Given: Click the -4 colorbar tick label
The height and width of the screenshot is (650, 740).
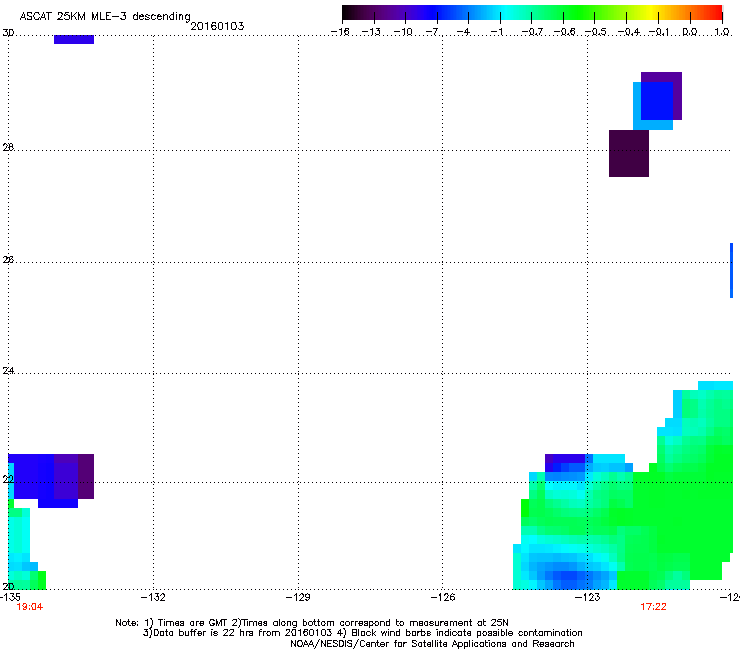Looking at the screenshot, I should click(465, 32).
